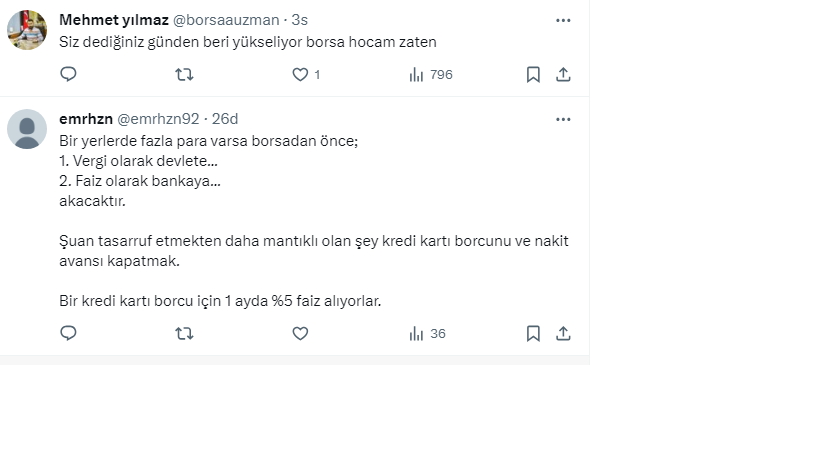Viewport: 837px width, 463px height.
Task: Share emrhzn's tweet
Action: tap(563, 334)
